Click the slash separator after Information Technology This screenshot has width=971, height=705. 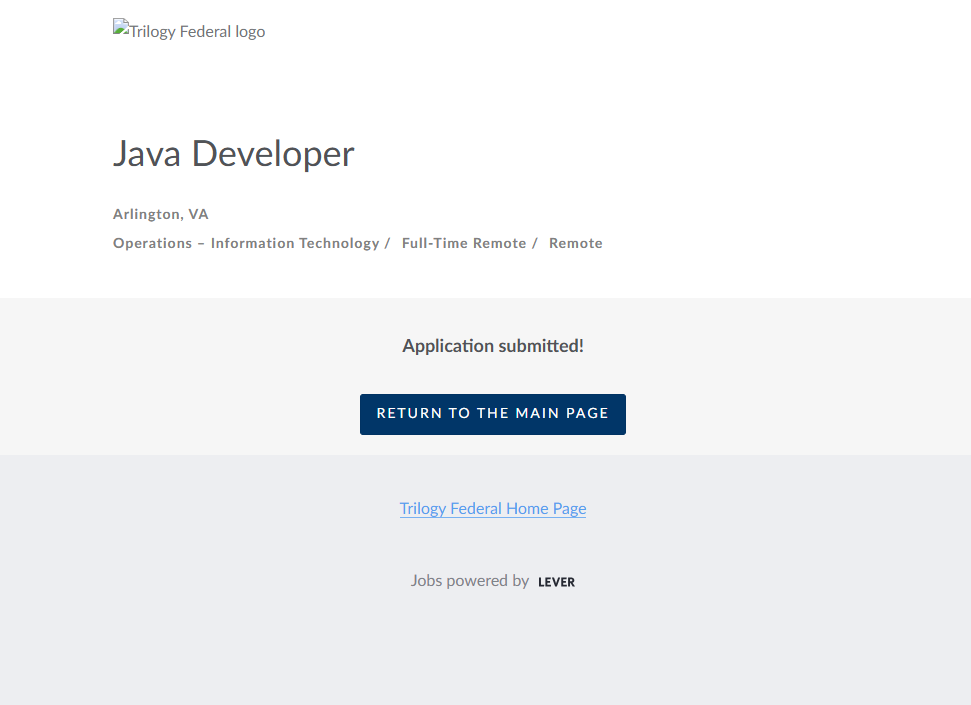coord(387,243)
